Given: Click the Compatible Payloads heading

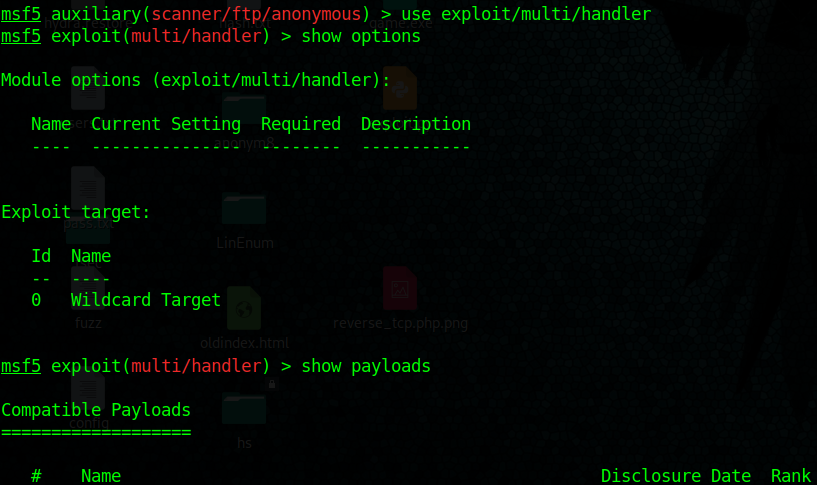Looking at the screenshot, I should click(96, 411).
